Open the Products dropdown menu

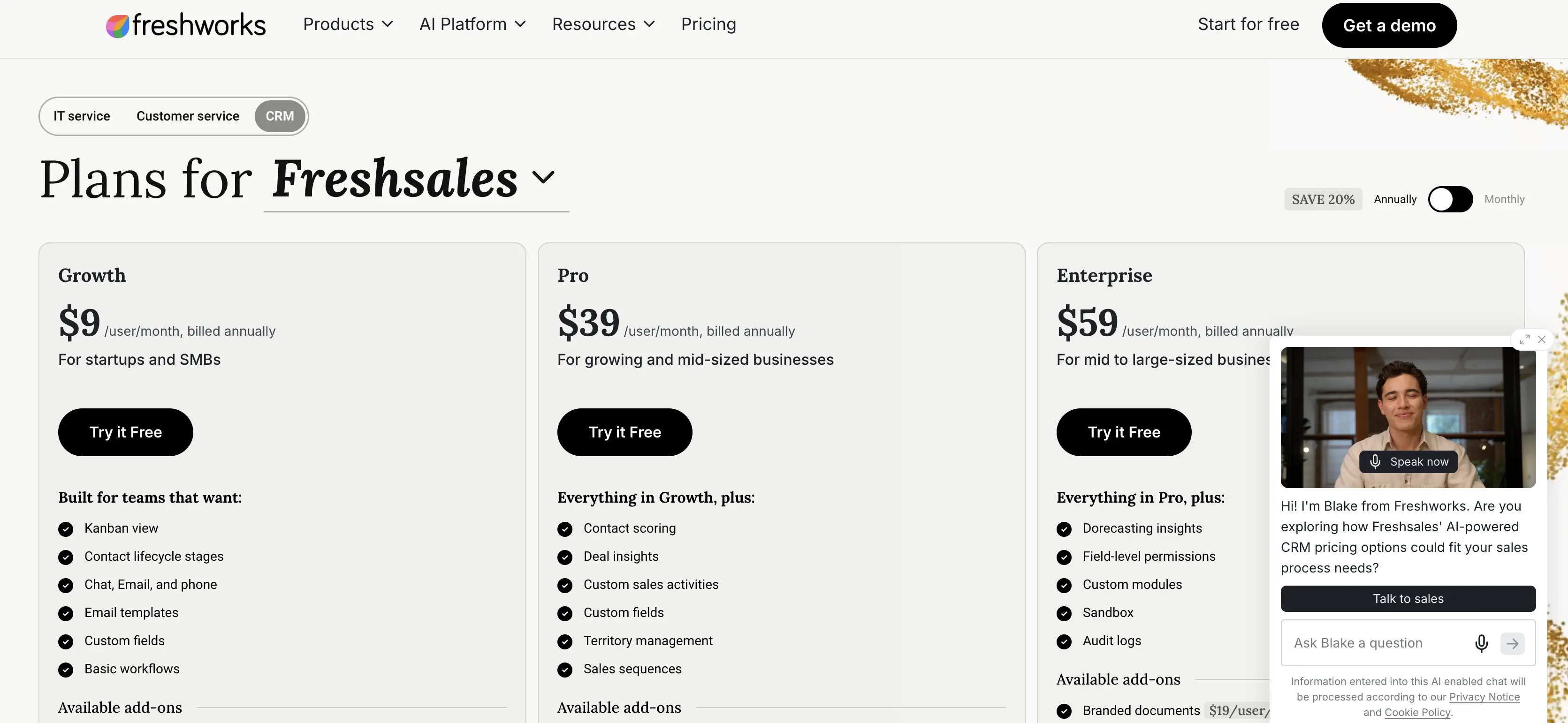(348, 24)
